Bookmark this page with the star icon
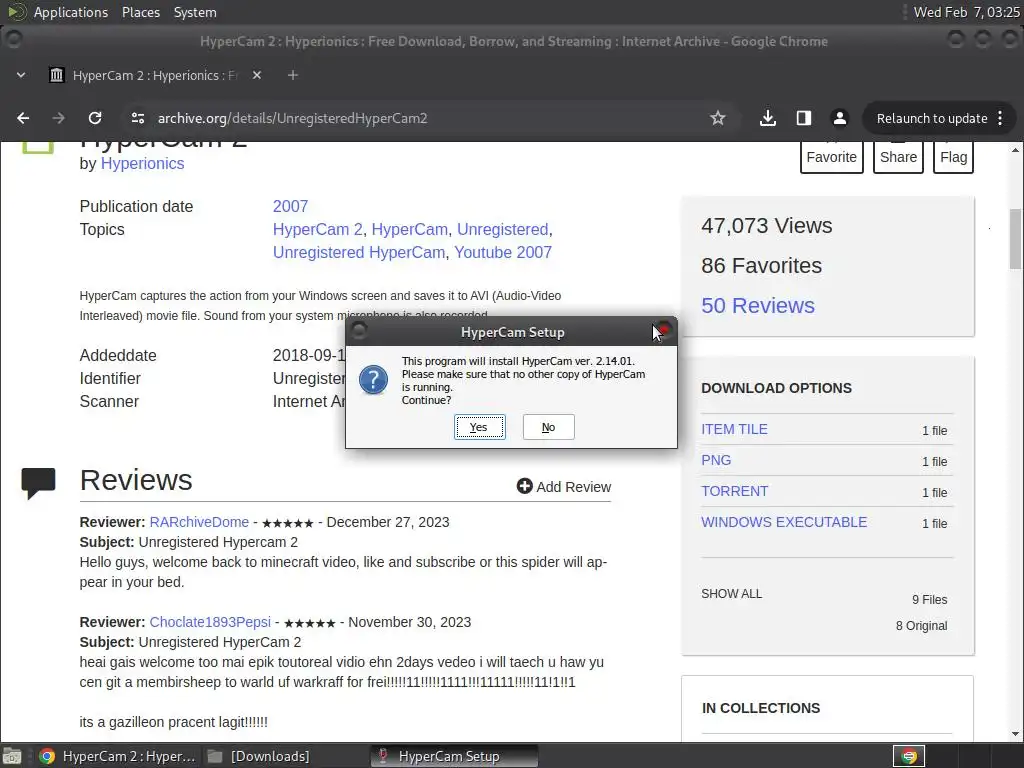Viewport: 1024px width, 768px height. (x=718, y=118)
